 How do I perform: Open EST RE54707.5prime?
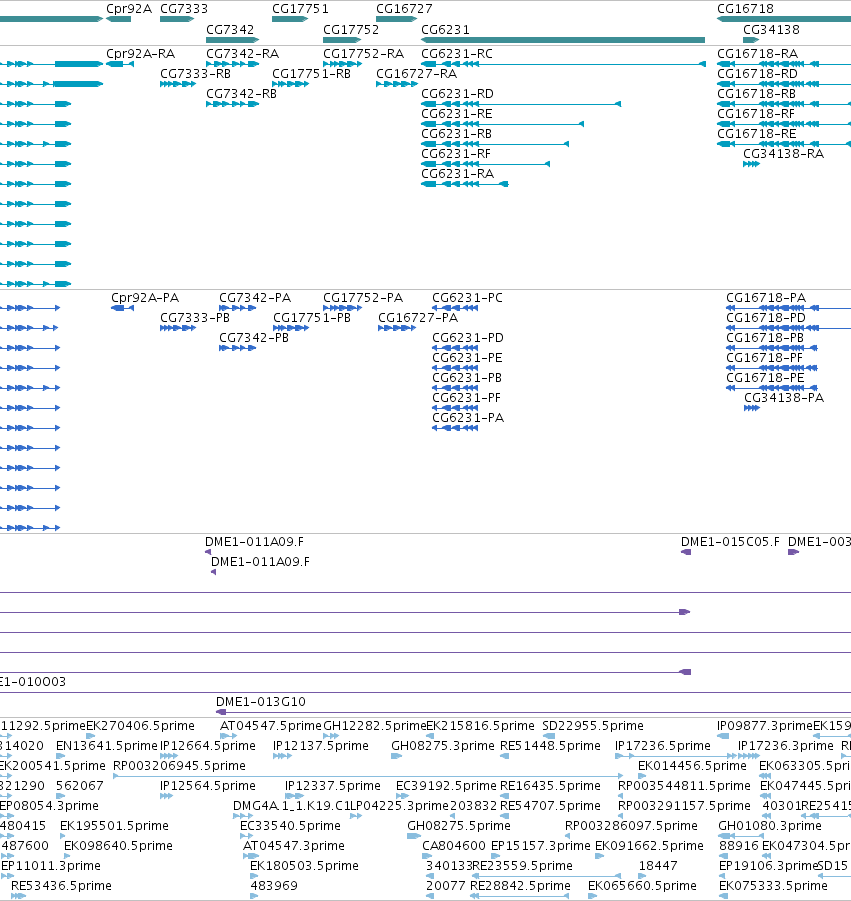click(x=550, y=806)
